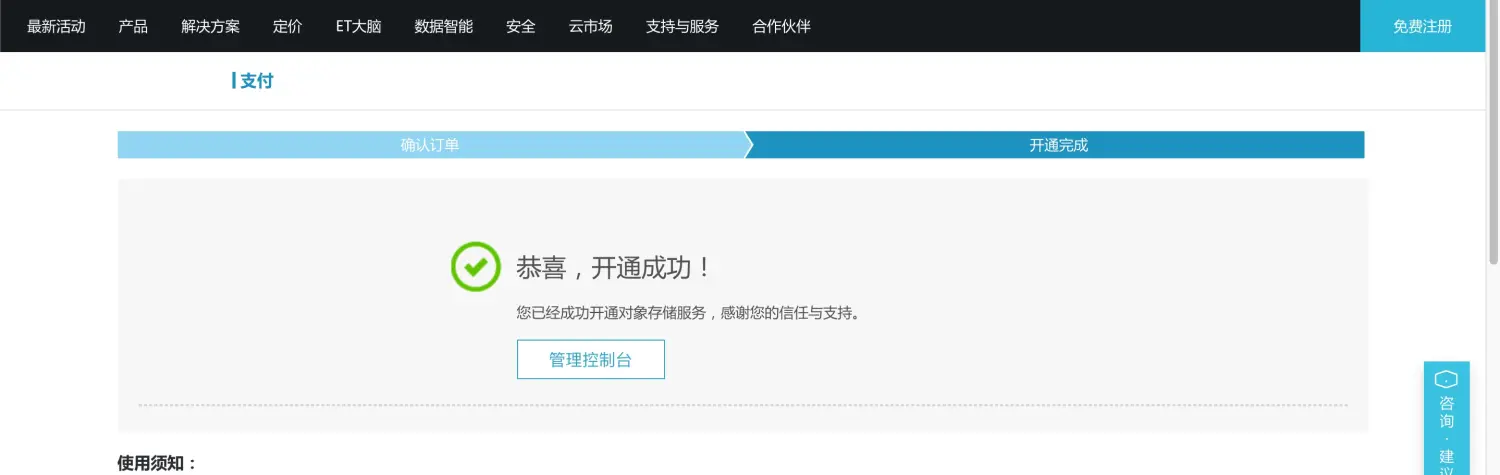Click the 使用须知： label

[158, 463]
